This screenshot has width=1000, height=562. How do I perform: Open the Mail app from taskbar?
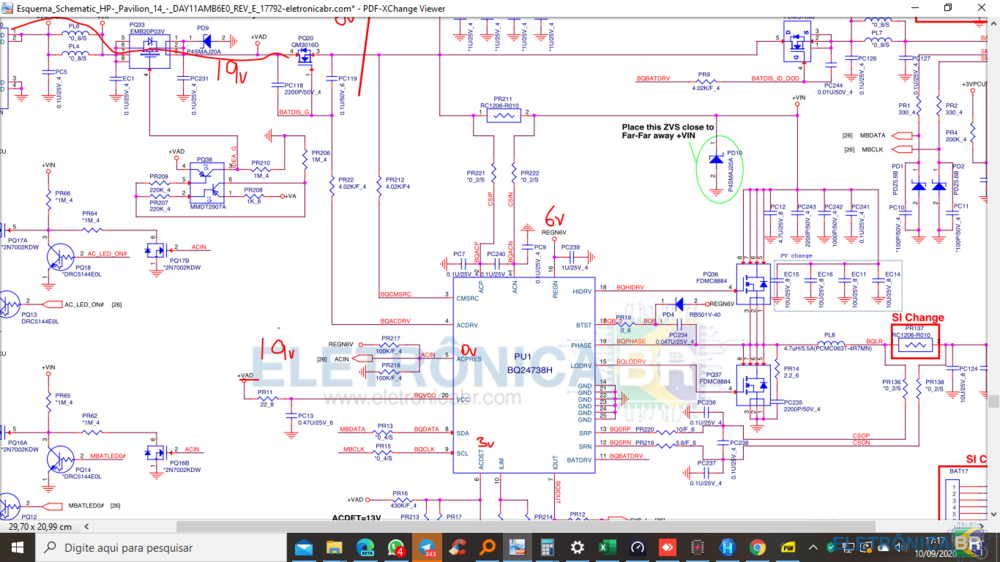point(304,547)
